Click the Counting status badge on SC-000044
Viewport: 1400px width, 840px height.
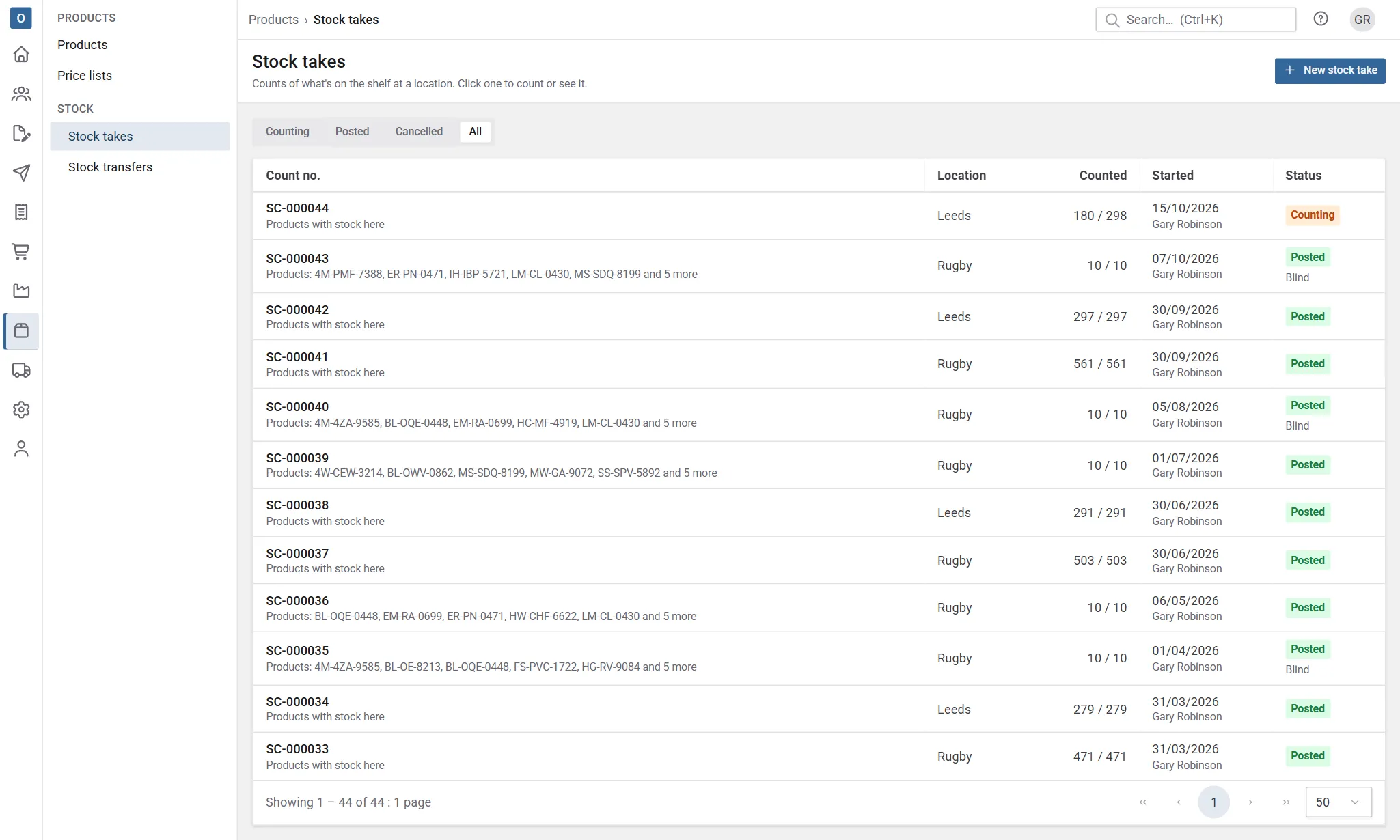click(x=1312, y=215)
